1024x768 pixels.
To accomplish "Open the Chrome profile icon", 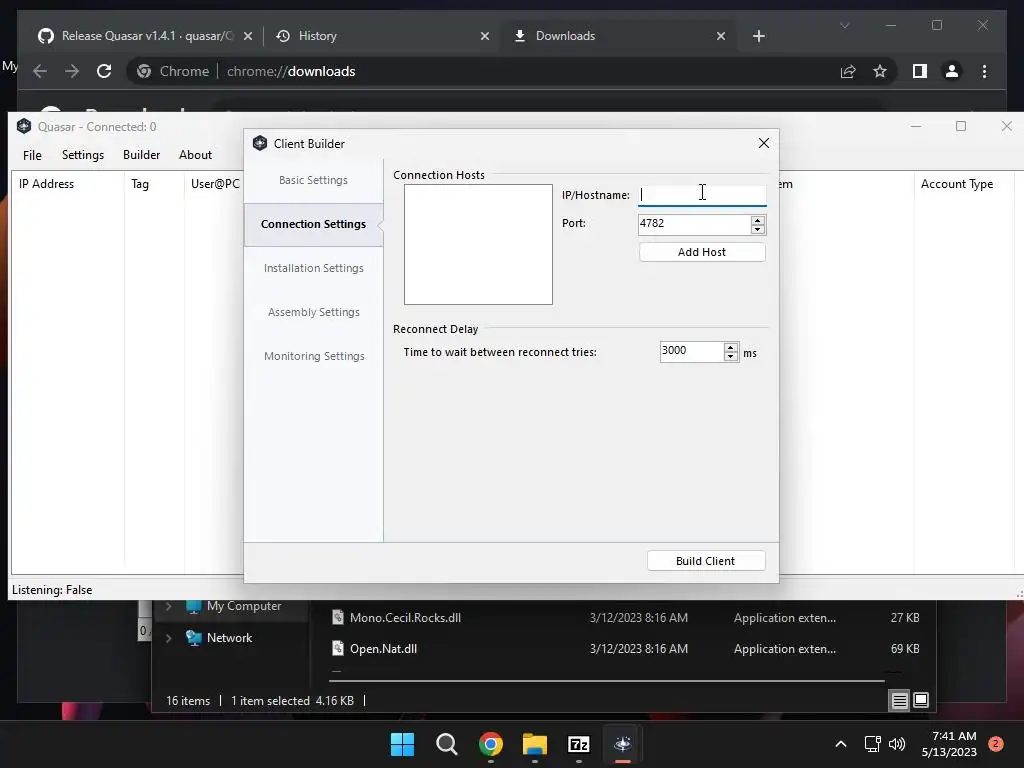I will click(x=952, y=71).
